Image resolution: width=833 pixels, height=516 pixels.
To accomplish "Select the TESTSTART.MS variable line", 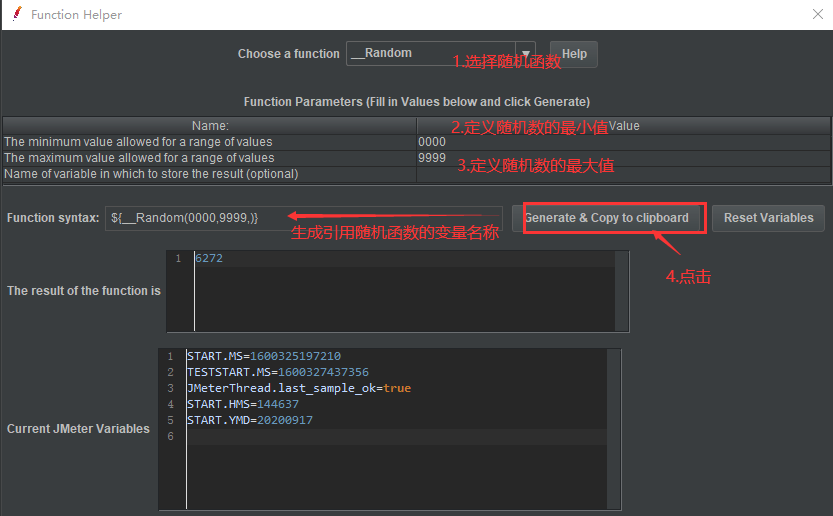I will coord(277,372).
